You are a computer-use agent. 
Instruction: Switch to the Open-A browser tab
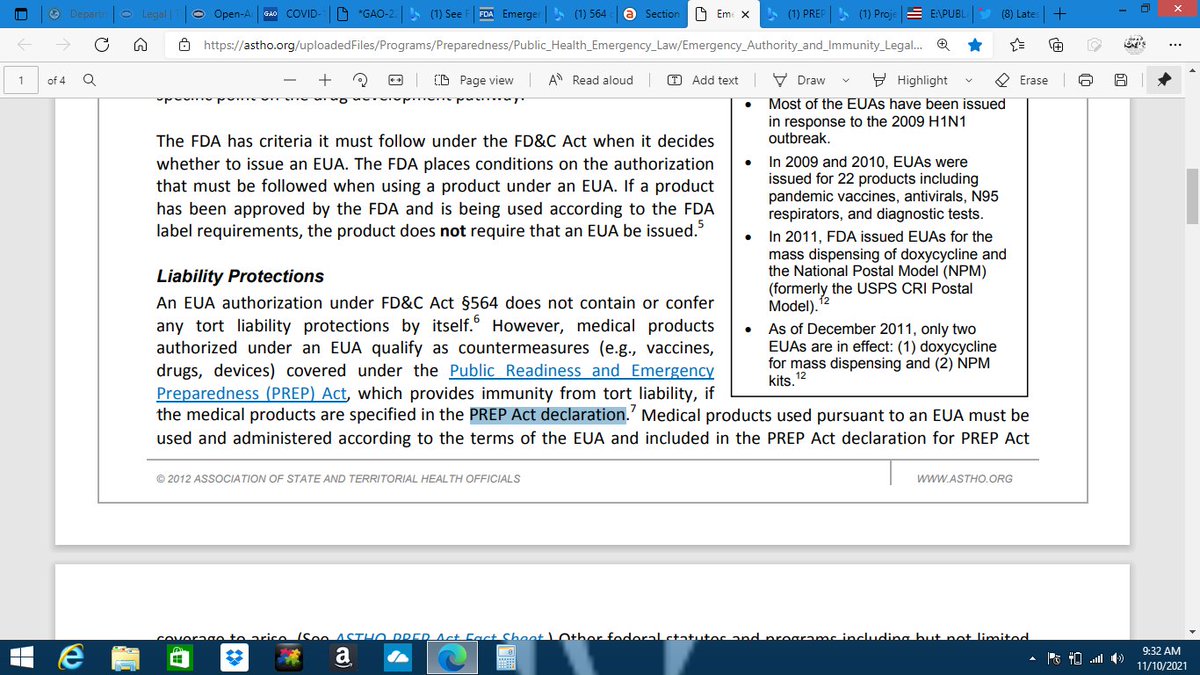(x=224, y=14)
